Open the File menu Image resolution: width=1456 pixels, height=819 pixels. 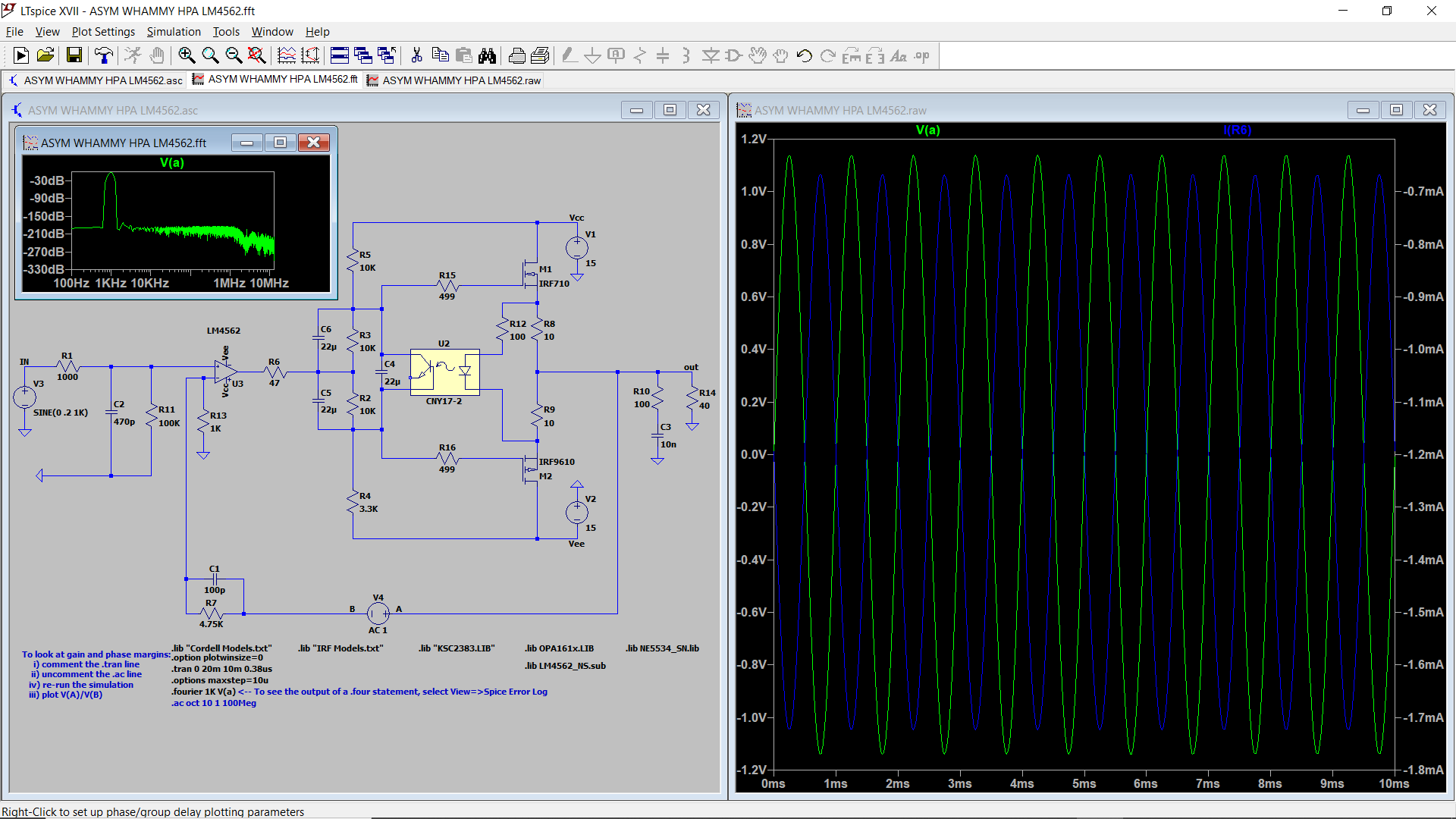coord(14,32)
